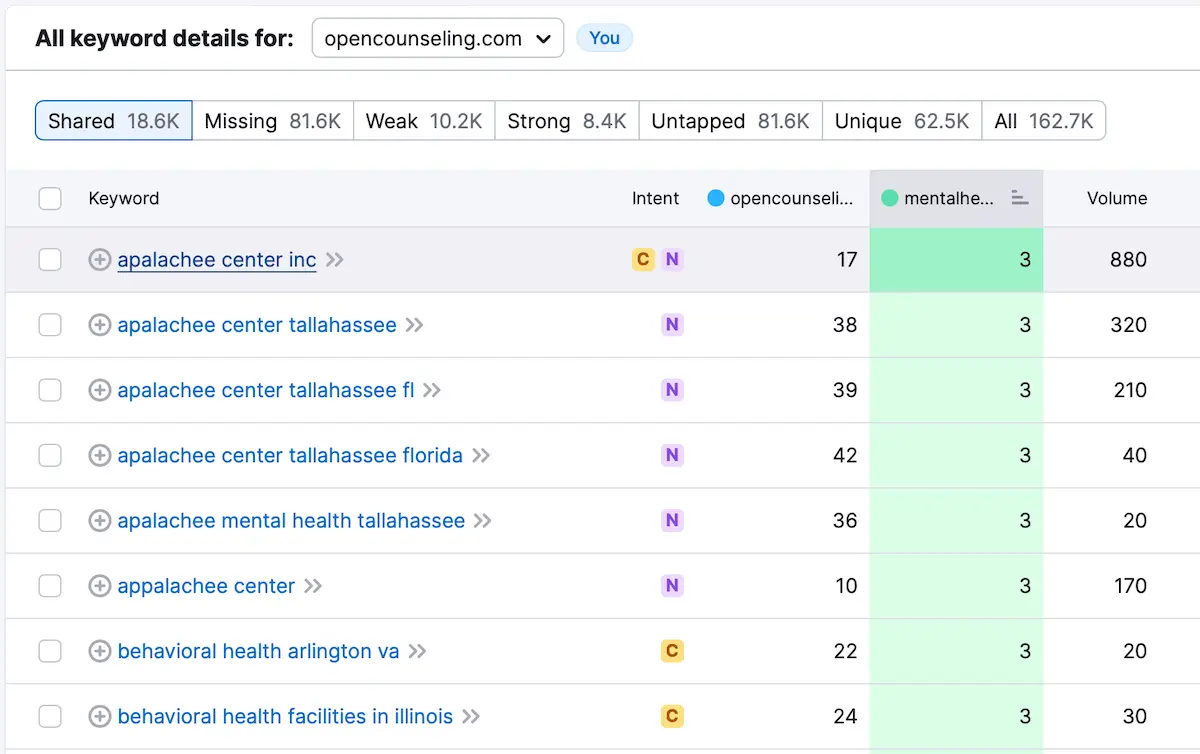
Task: Open double-arrow icon next to apalachee center tallahassee
Action: click(414, 325)
